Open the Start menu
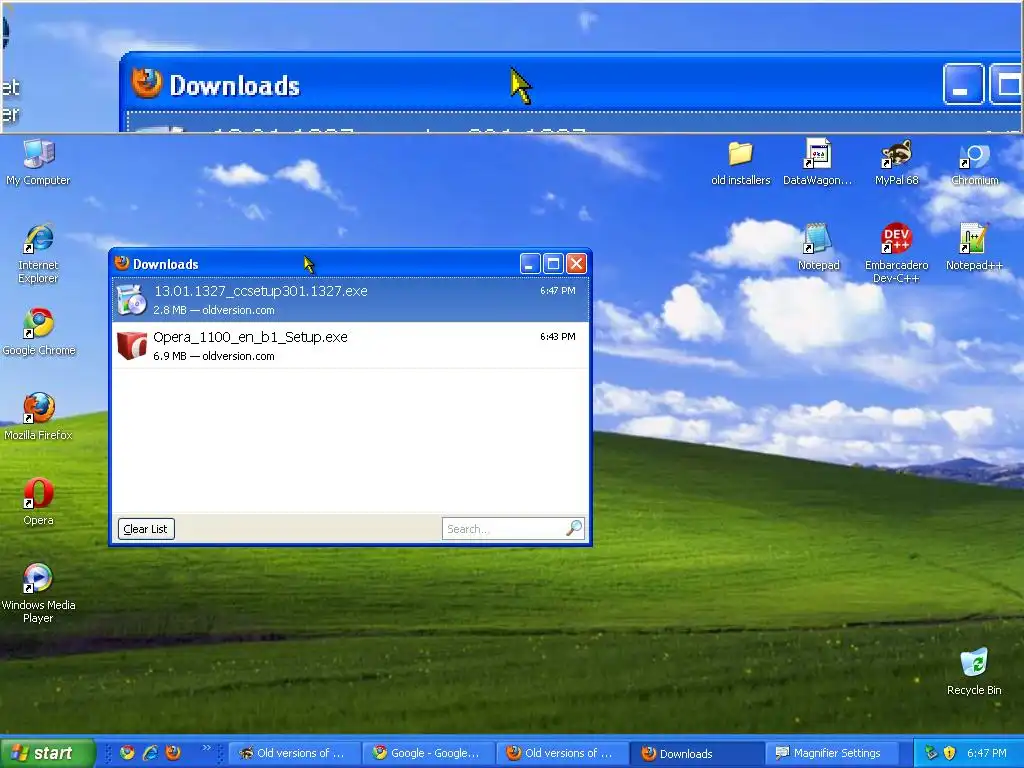The height and width of the screenshot is (768, 1024). (x=48, y=753)
